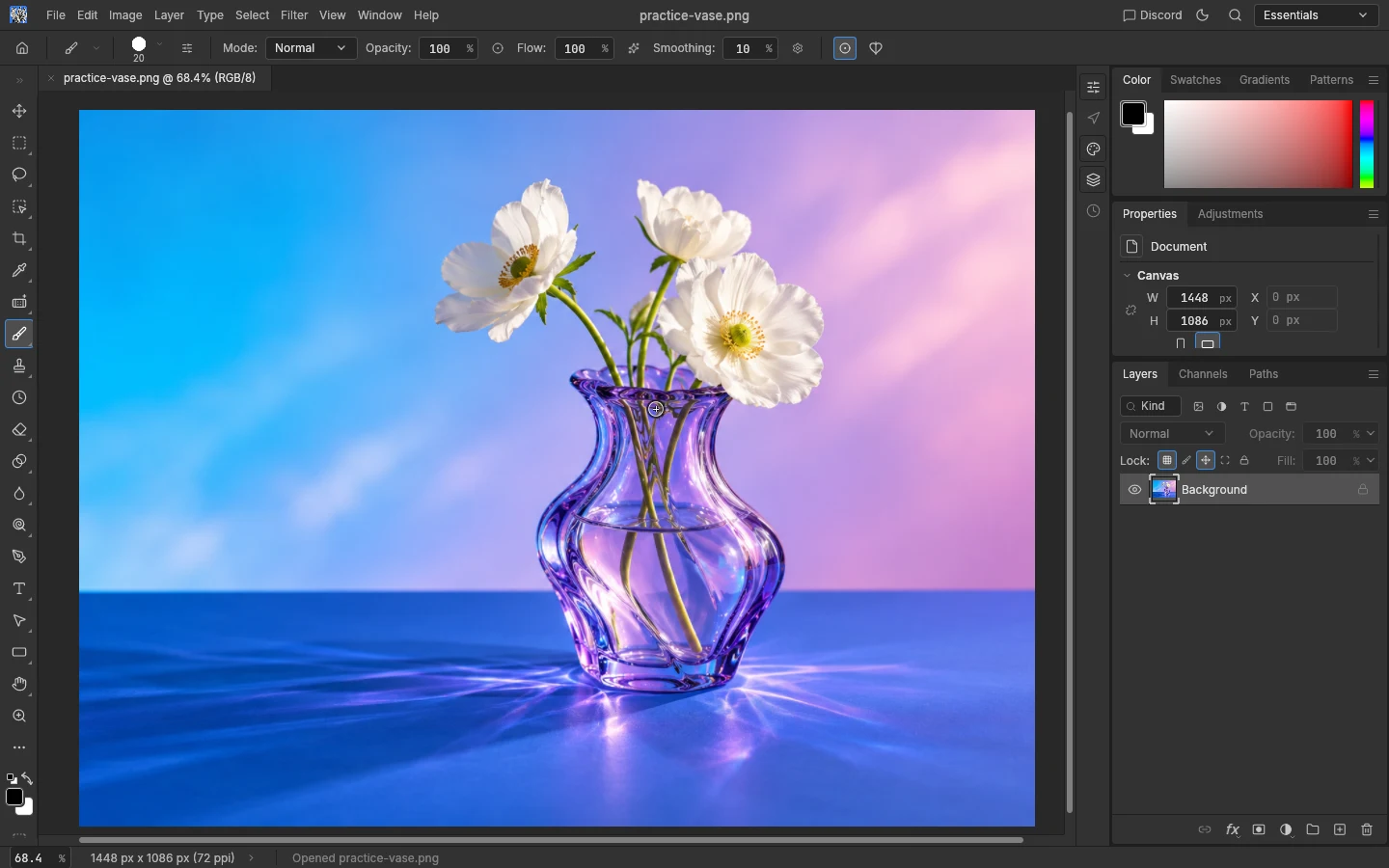Image resolution: width=1389 pixels, height=868 pixels.
Task: Hide the Background layer eye icon
Action: 1134,490
